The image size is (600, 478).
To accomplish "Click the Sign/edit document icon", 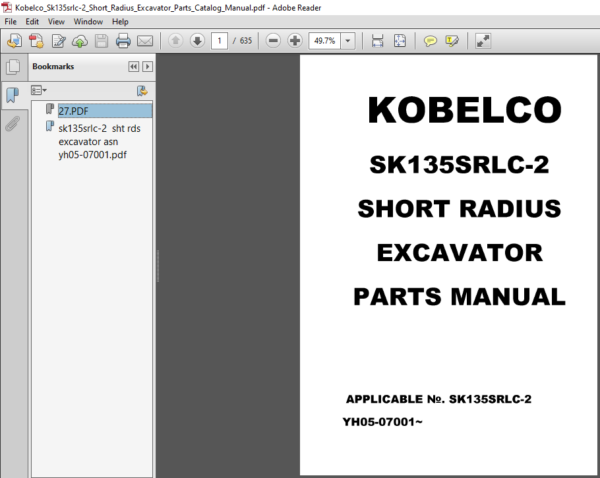I will 59,41.
